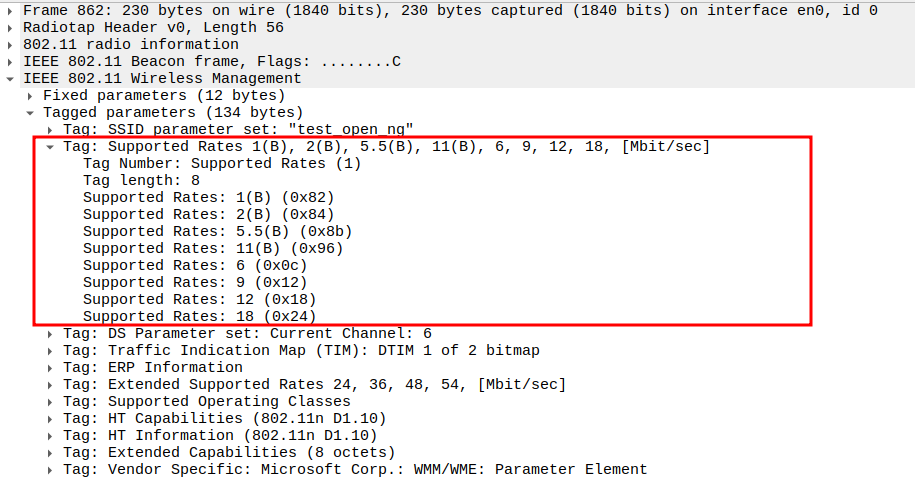Viewport: 915px width, 485px height.
Task: Expand 802.11 radio information
Action: click(10, 45)
